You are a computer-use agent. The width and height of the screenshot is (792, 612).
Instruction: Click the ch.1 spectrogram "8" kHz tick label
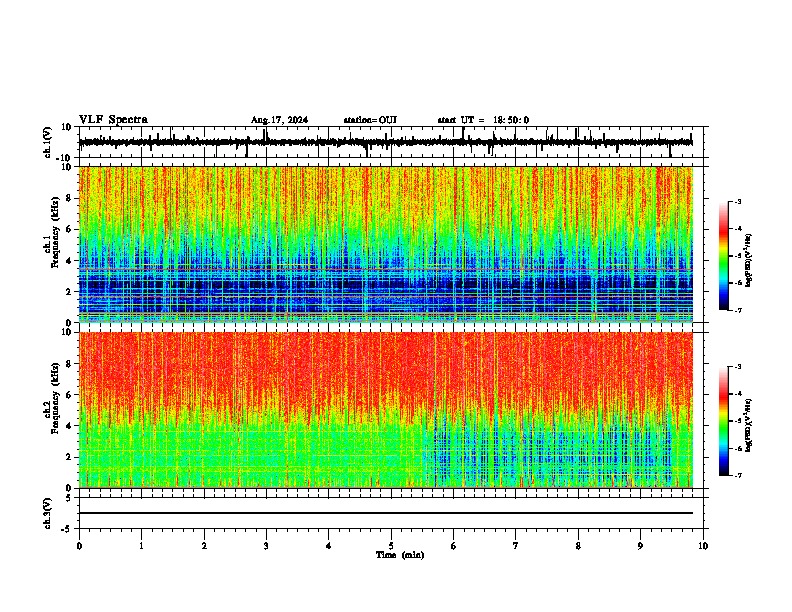(69, 198)
